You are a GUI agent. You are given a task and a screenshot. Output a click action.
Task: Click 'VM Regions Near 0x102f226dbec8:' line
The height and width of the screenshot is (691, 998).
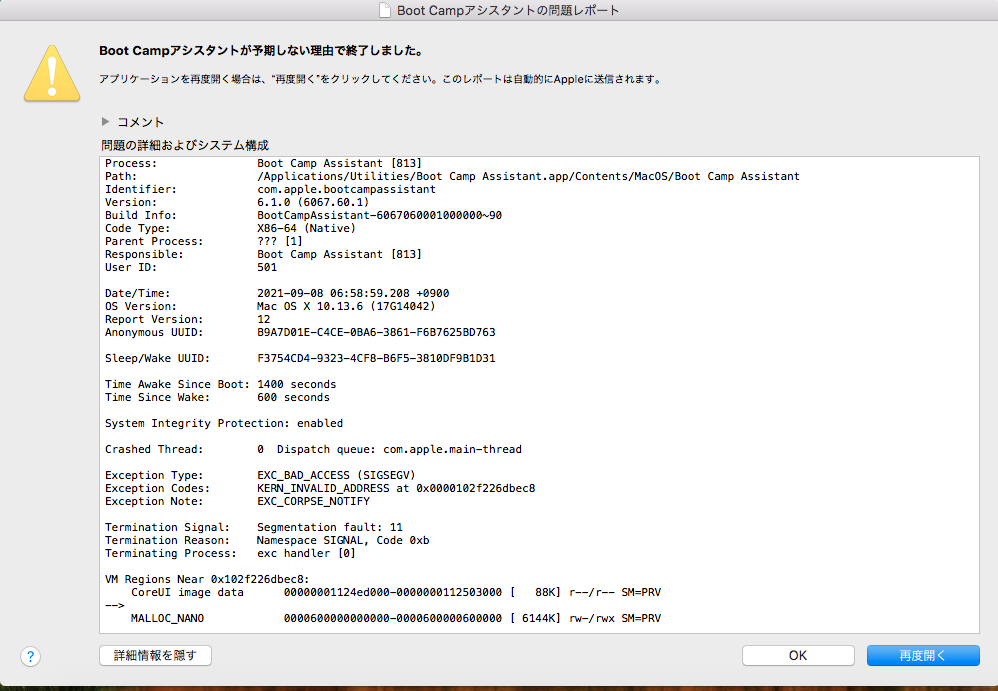[207, 579]
